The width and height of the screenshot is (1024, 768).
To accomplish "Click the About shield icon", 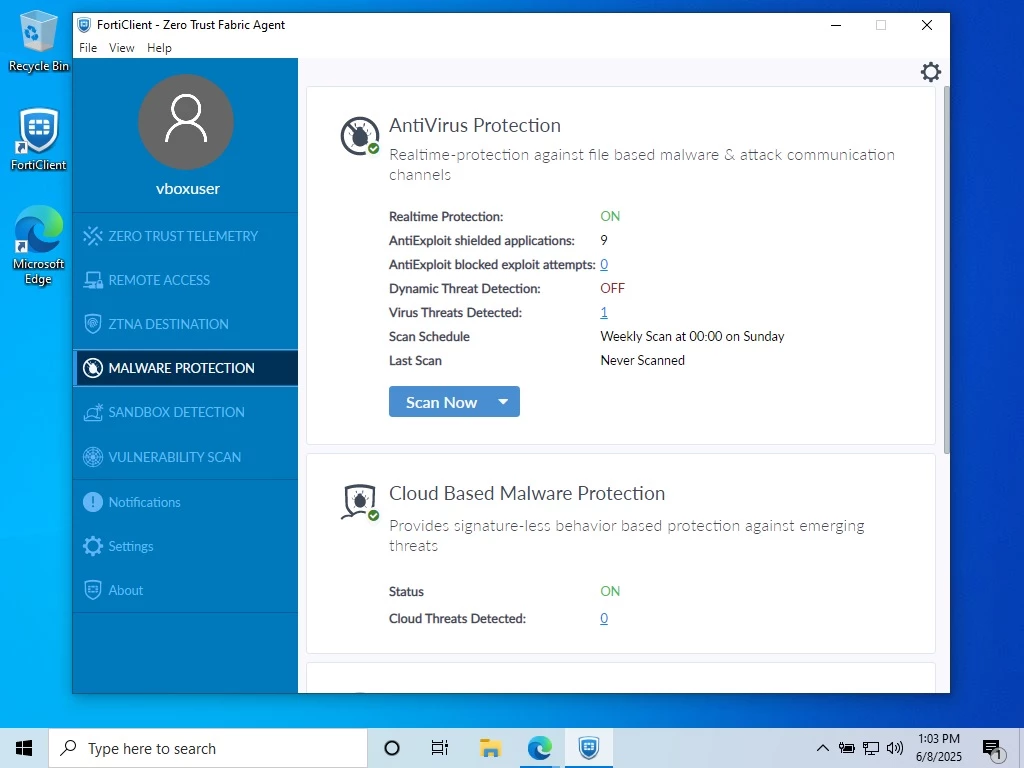I will (x=93, y=590).
